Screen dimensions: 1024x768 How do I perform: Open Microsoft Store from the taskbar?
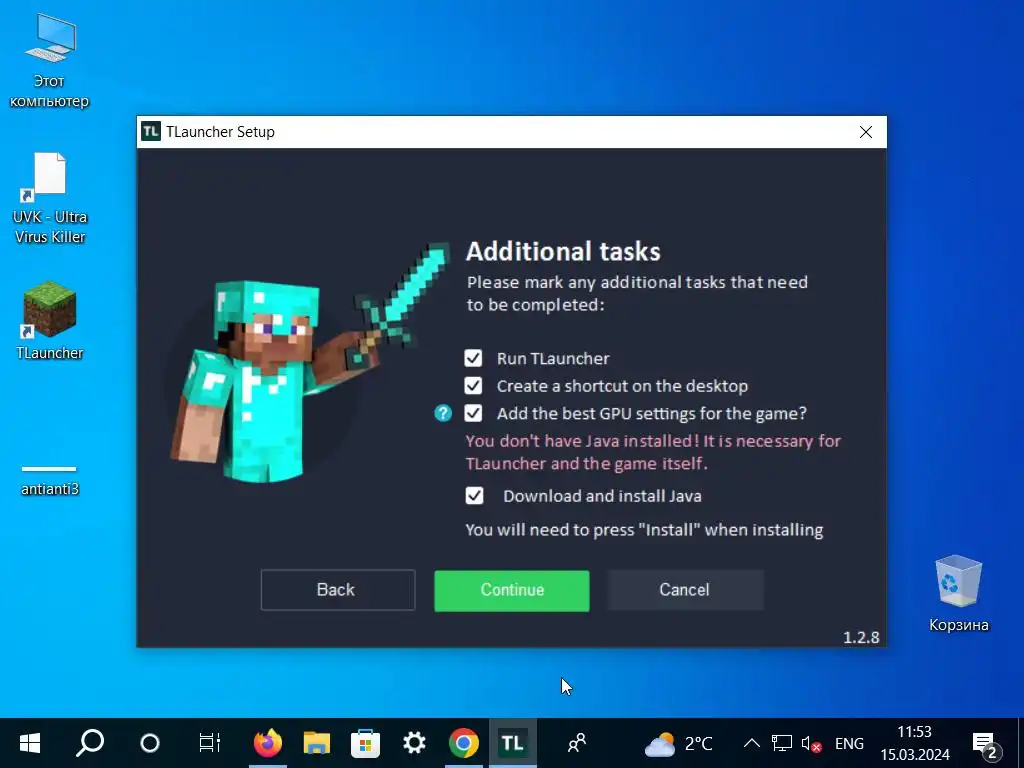click(366, 743)
